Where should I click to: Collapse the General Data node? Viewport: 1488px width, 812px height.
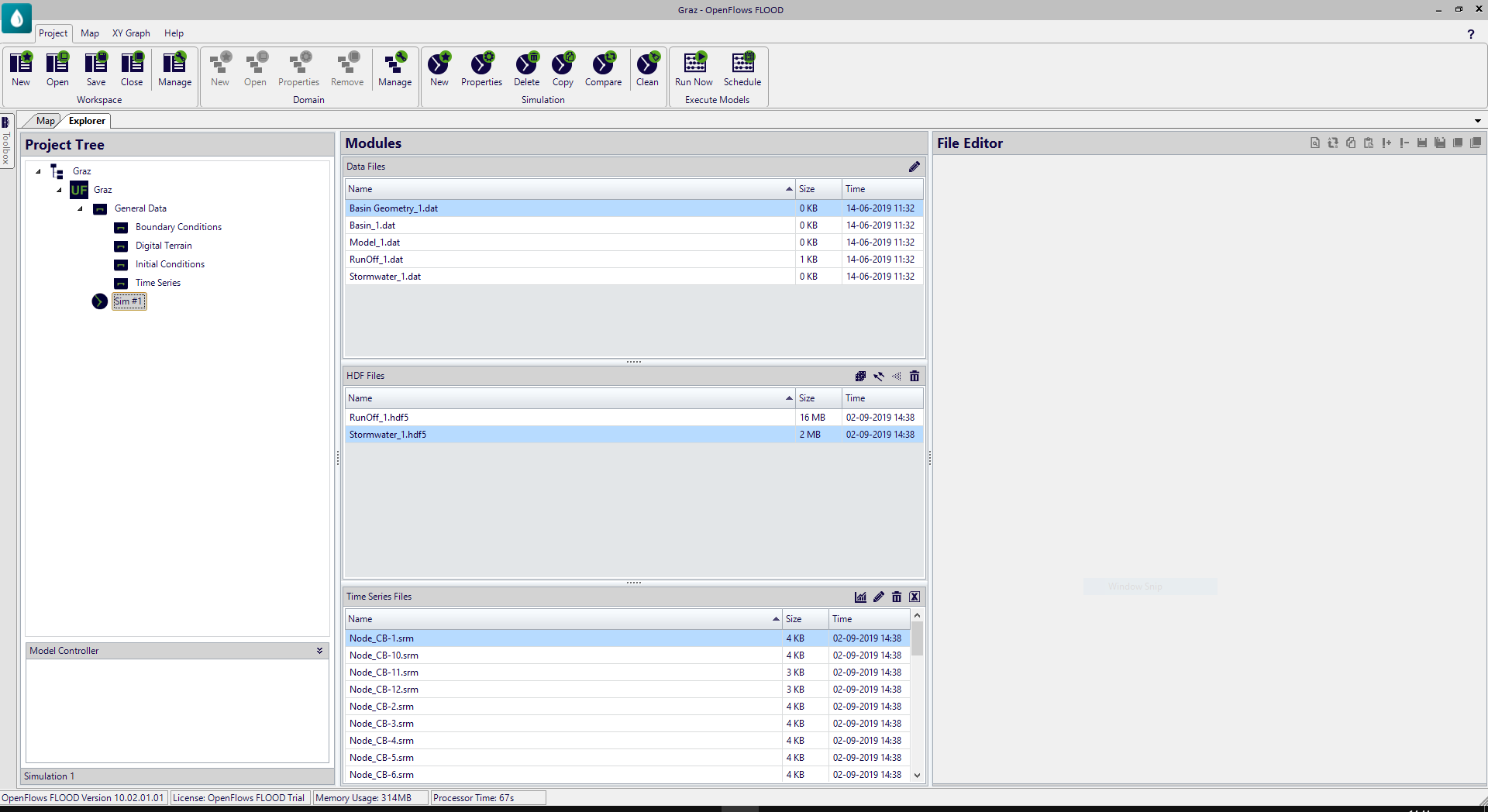click(x=80, y=208)
